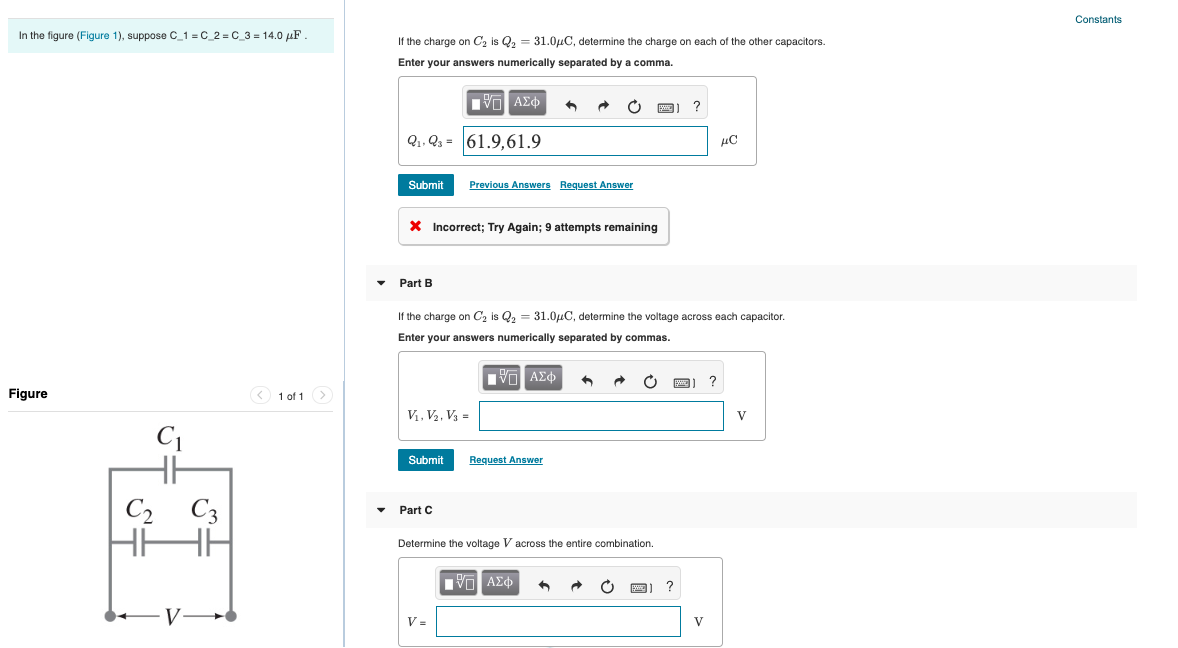Redo edit in Part B answer
This screenshot has width=1178, height=648.
point(619,381)
